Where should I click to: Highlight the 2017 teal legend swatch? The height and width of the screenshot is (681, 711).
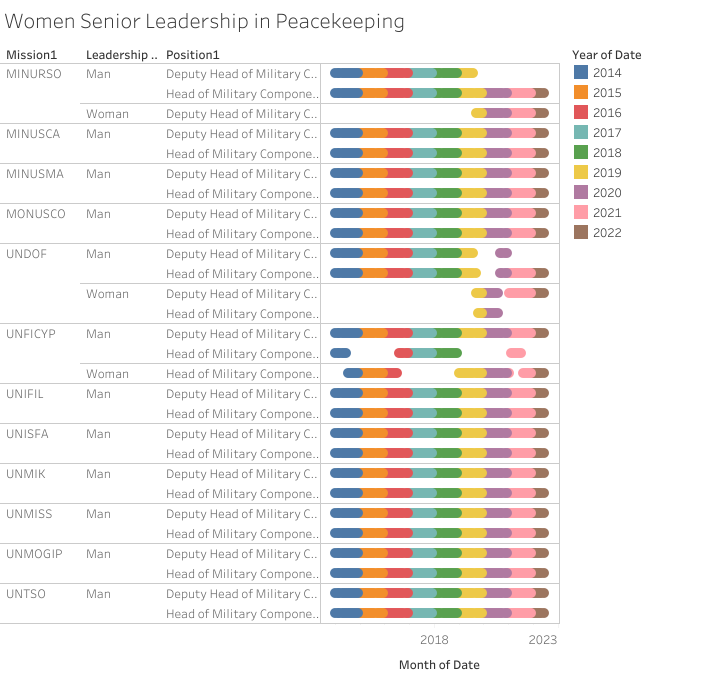[581, 133]
